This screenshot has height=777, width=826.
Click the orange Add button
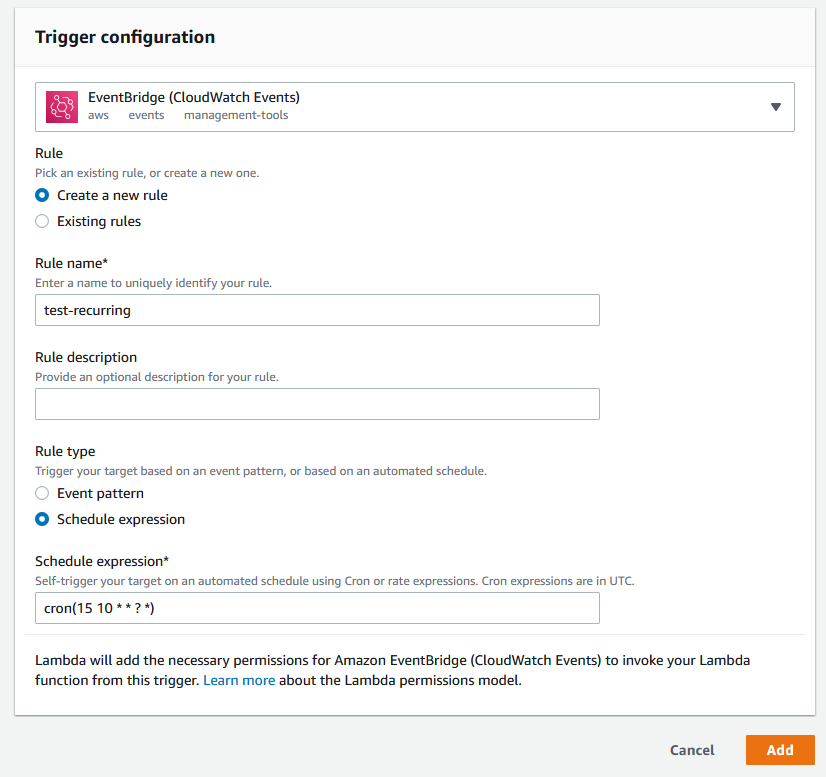[x=780, y=750]
